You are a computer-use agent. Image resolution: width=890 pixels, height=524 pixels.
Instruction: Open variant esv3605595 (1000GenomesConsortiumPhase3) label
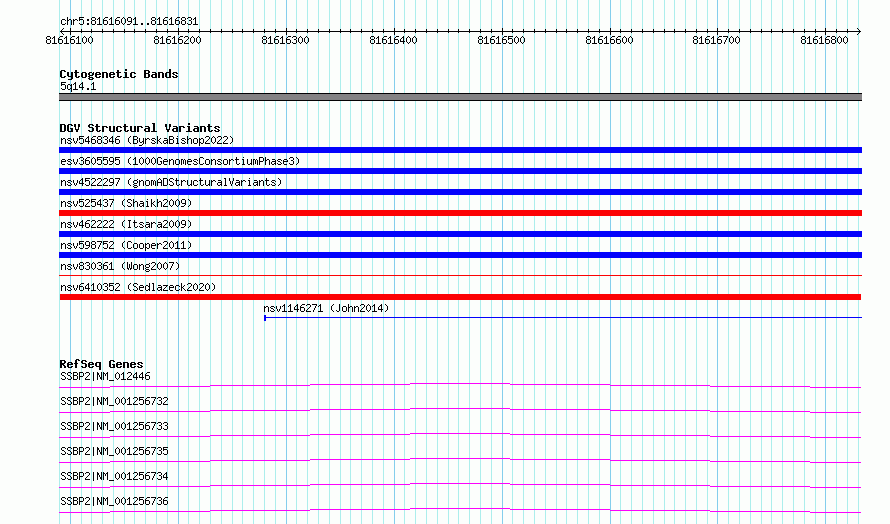pyautogui.click(x=180, y=161)
